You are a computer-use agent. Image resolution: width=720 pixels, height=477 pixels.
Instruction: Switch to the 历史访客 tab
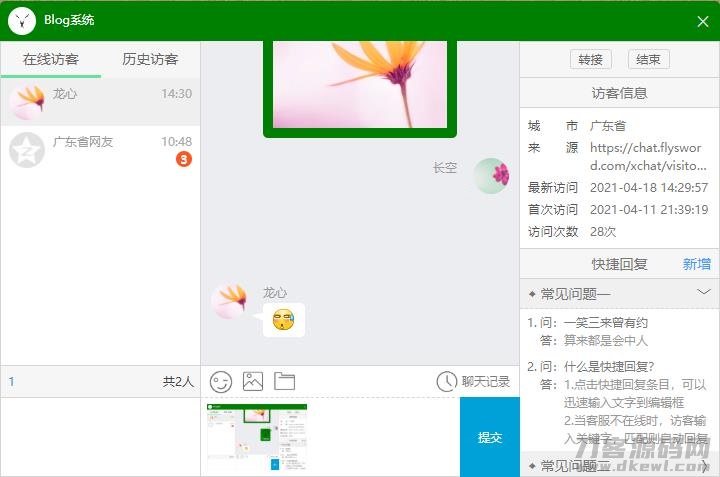click(x=150, y=59)
